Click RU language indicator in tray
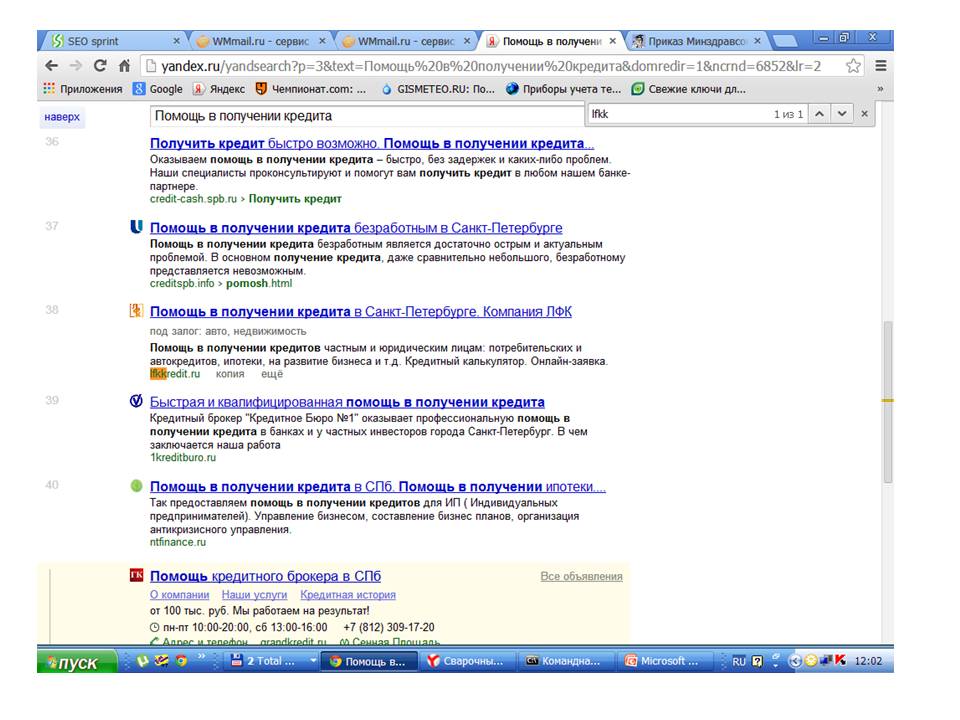Viewport: 960px width, 720px height. (x=739, y=662)
